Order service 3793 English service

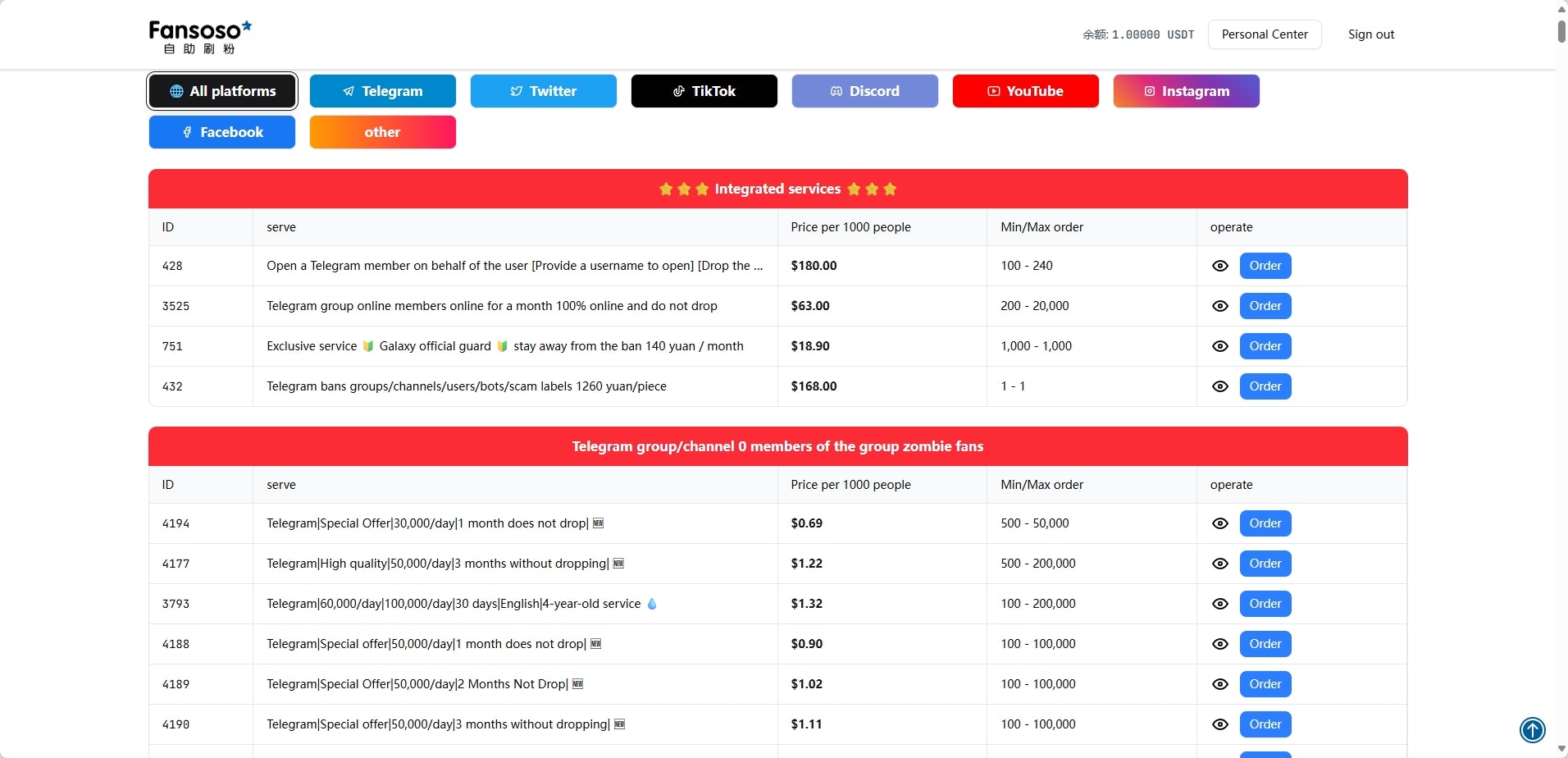(1265, 604)
